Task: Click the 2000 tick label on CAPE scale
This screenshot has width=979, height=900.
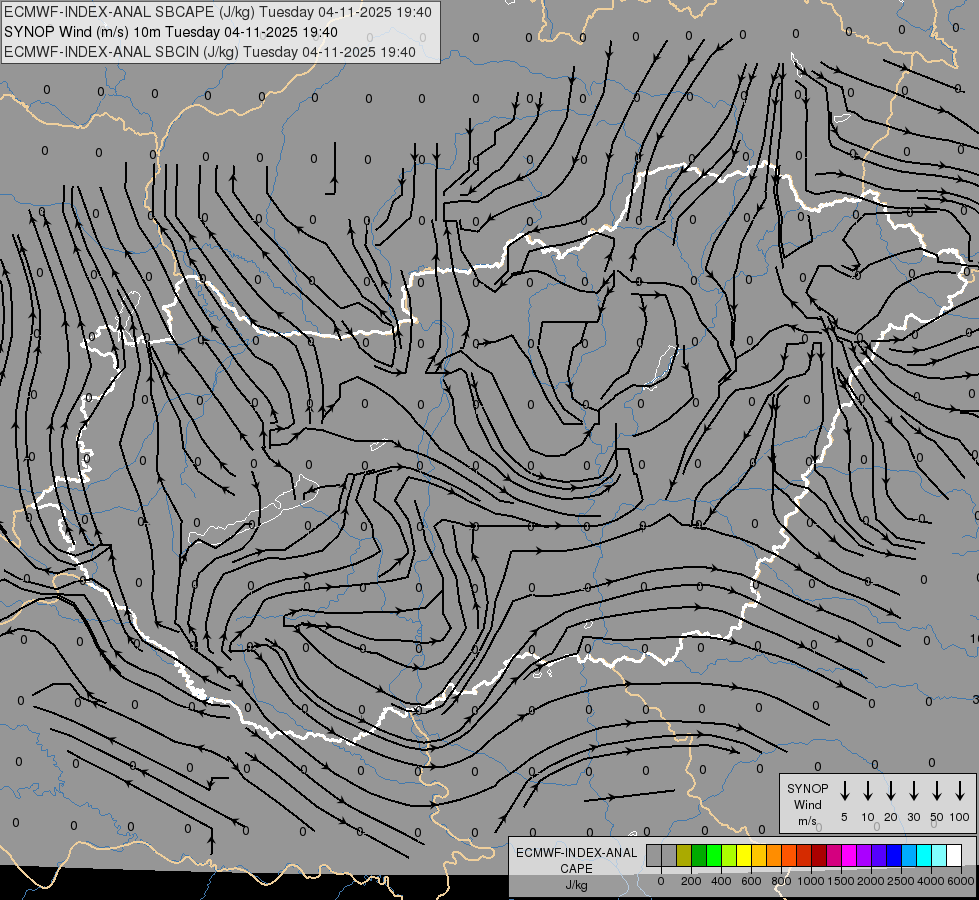Action: point(870,881)
